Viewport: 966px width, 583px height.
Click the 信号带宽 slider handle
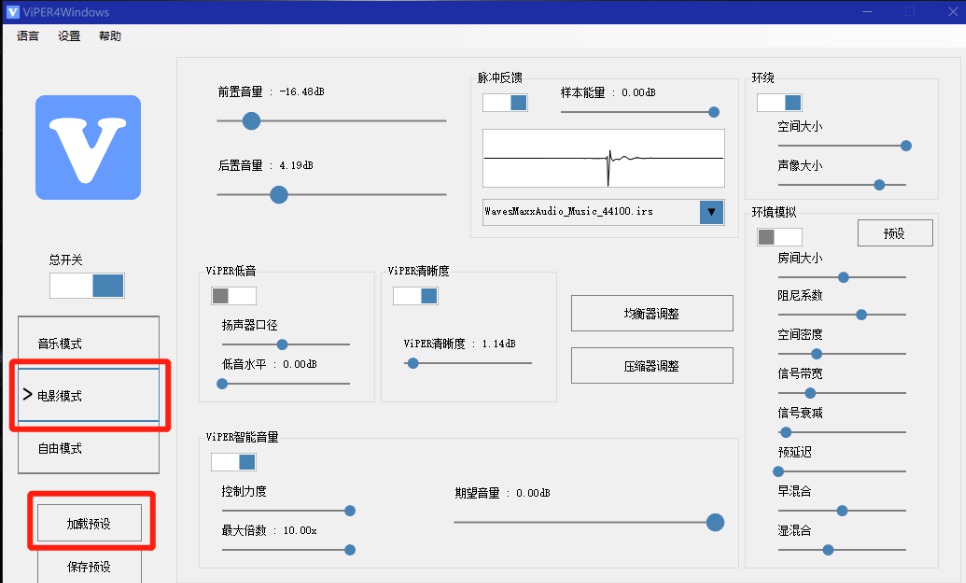pyautogui.click(x=811, y=393)
